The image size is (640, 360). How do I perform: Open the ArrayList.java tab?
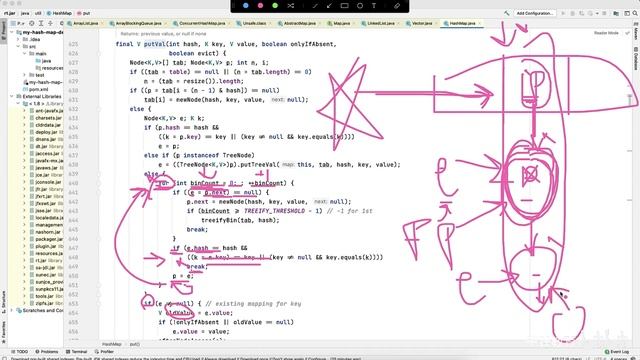click(x=85, y=23)
